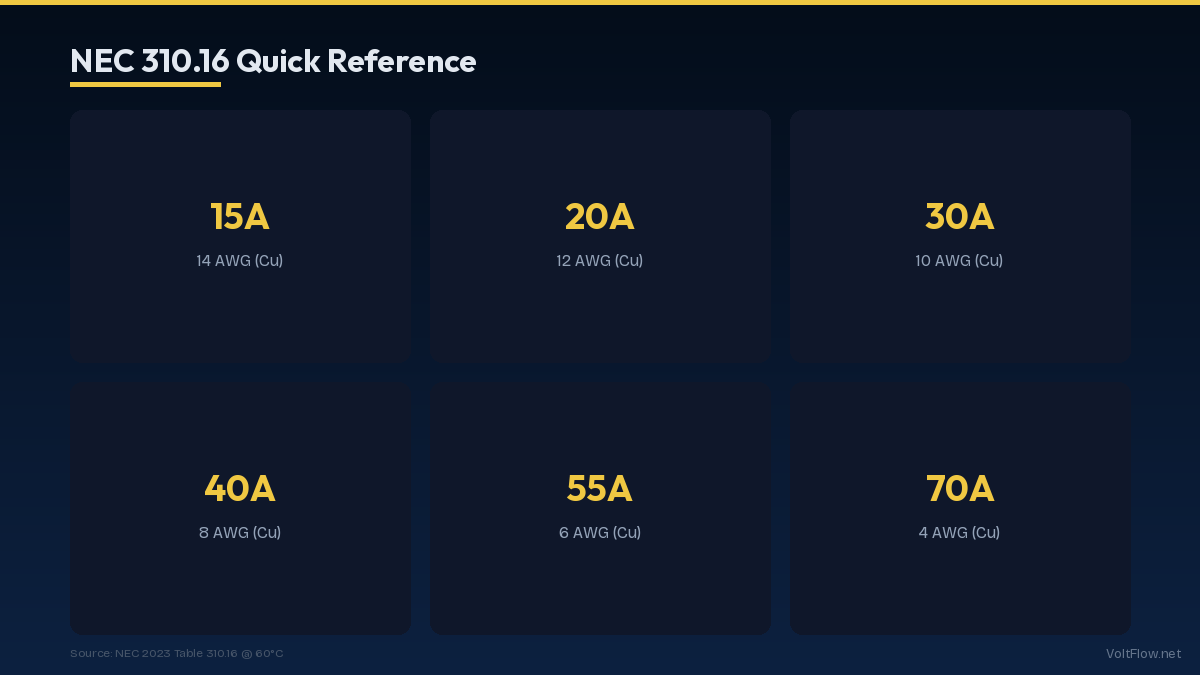Image resolution: width=1200 pixels, height=675 pixels.
Task: Open the VoltFlow.net link
Action: (1143, 654)
